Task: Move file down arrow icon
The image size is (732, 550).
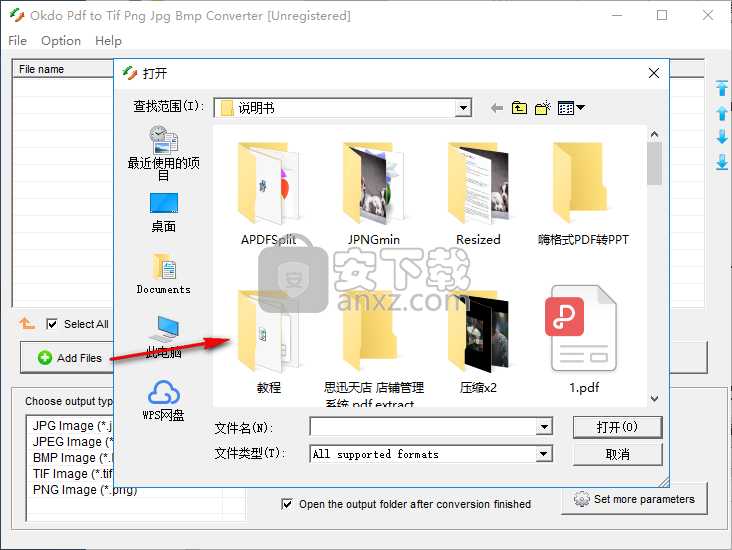Action: click(x=722, y=137)
